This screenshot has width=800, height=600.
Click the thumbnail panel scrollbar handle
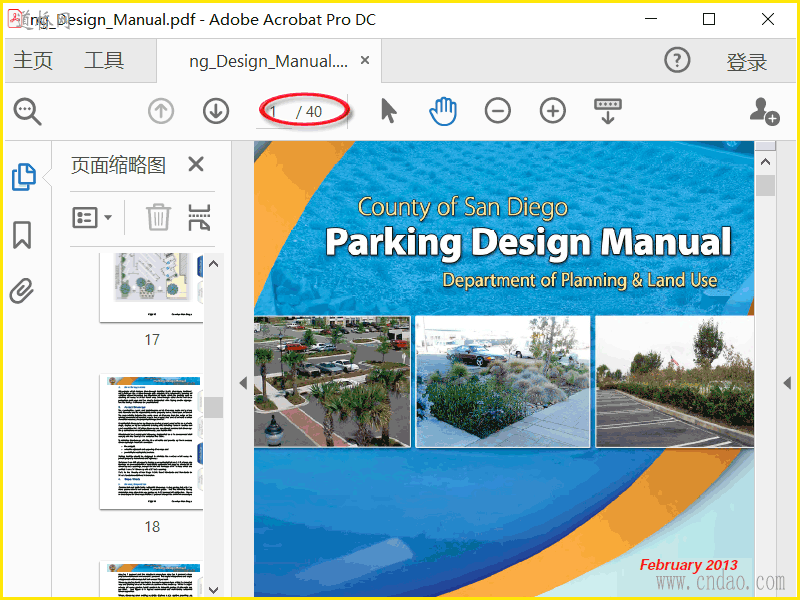(x=214, y=407)
